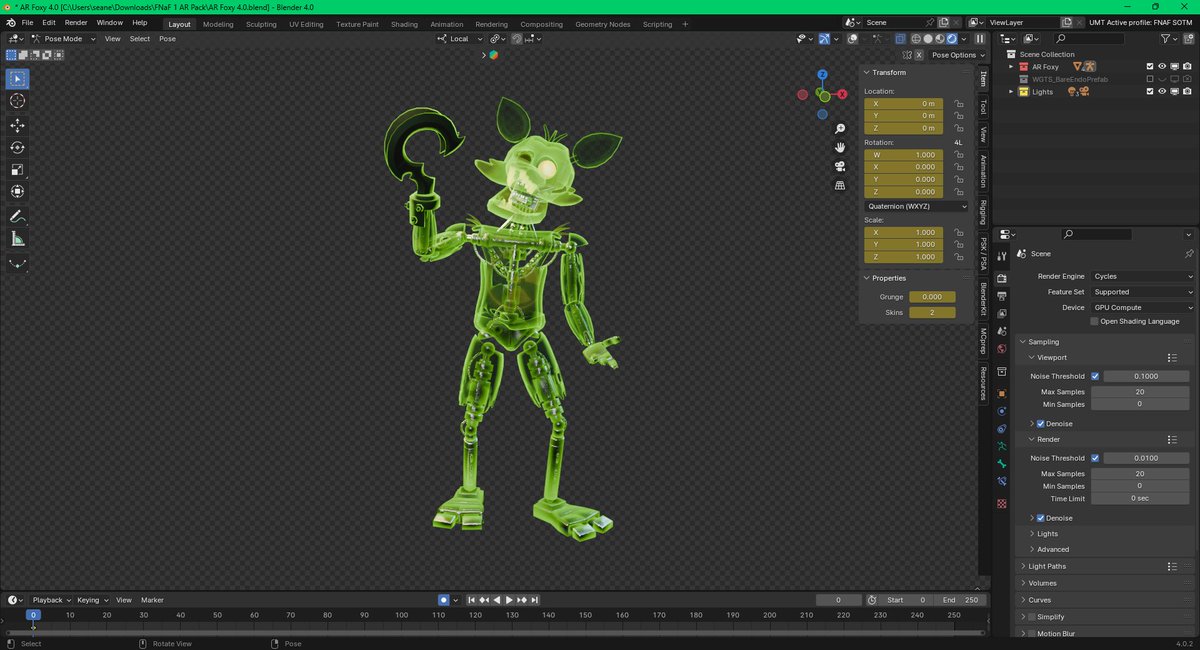
Task: Click the zoom magnifier viewport icon
Action: click(x=840, y=129)
